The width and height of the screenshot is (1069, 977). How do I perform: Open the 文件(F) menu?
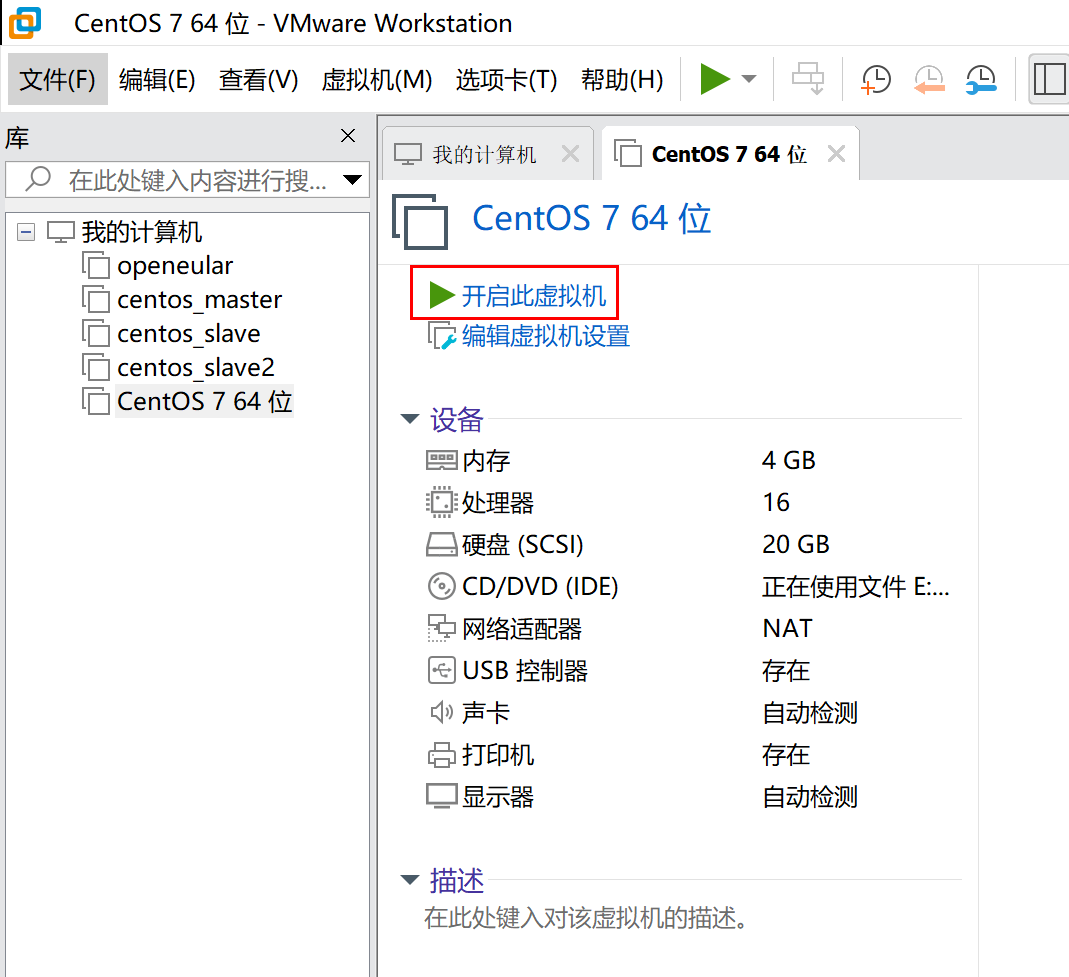point(57,80)
